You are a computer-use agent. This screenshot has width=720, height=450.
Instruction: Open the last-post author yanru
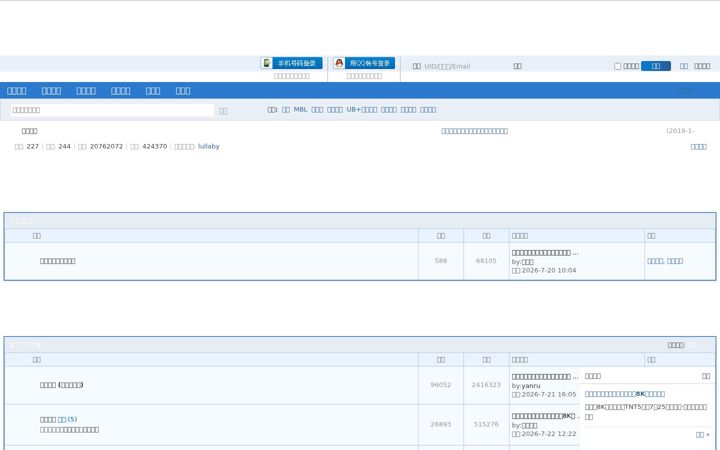531,386
